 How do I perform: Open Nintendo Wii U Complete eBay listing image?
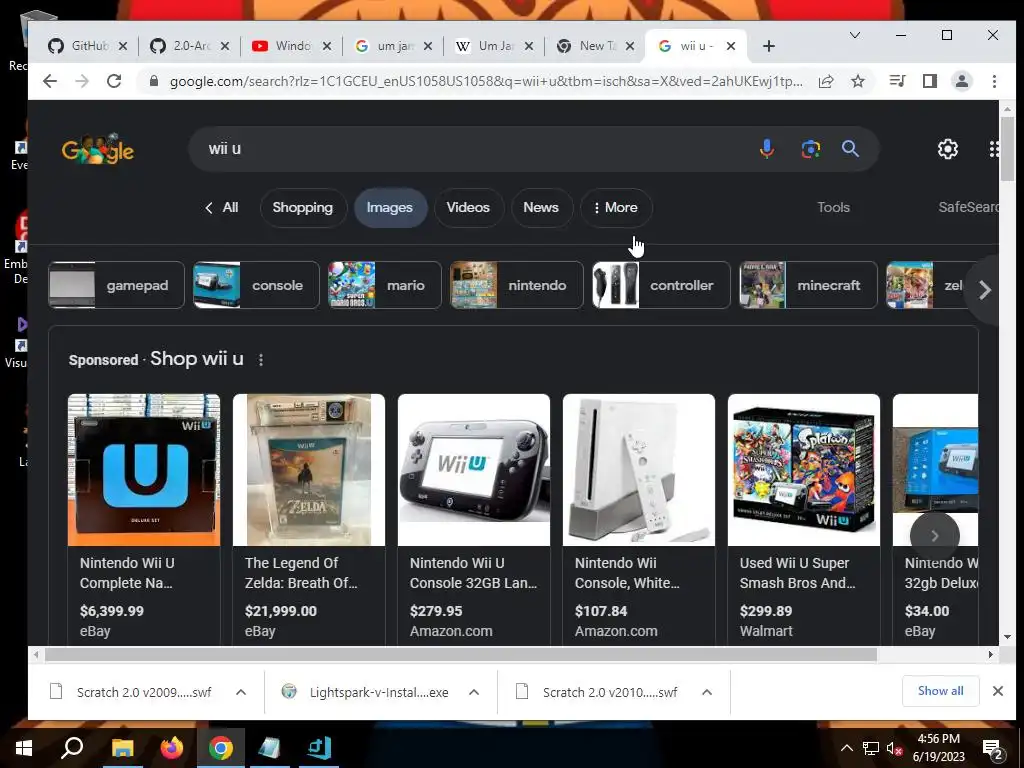(144, 470)
